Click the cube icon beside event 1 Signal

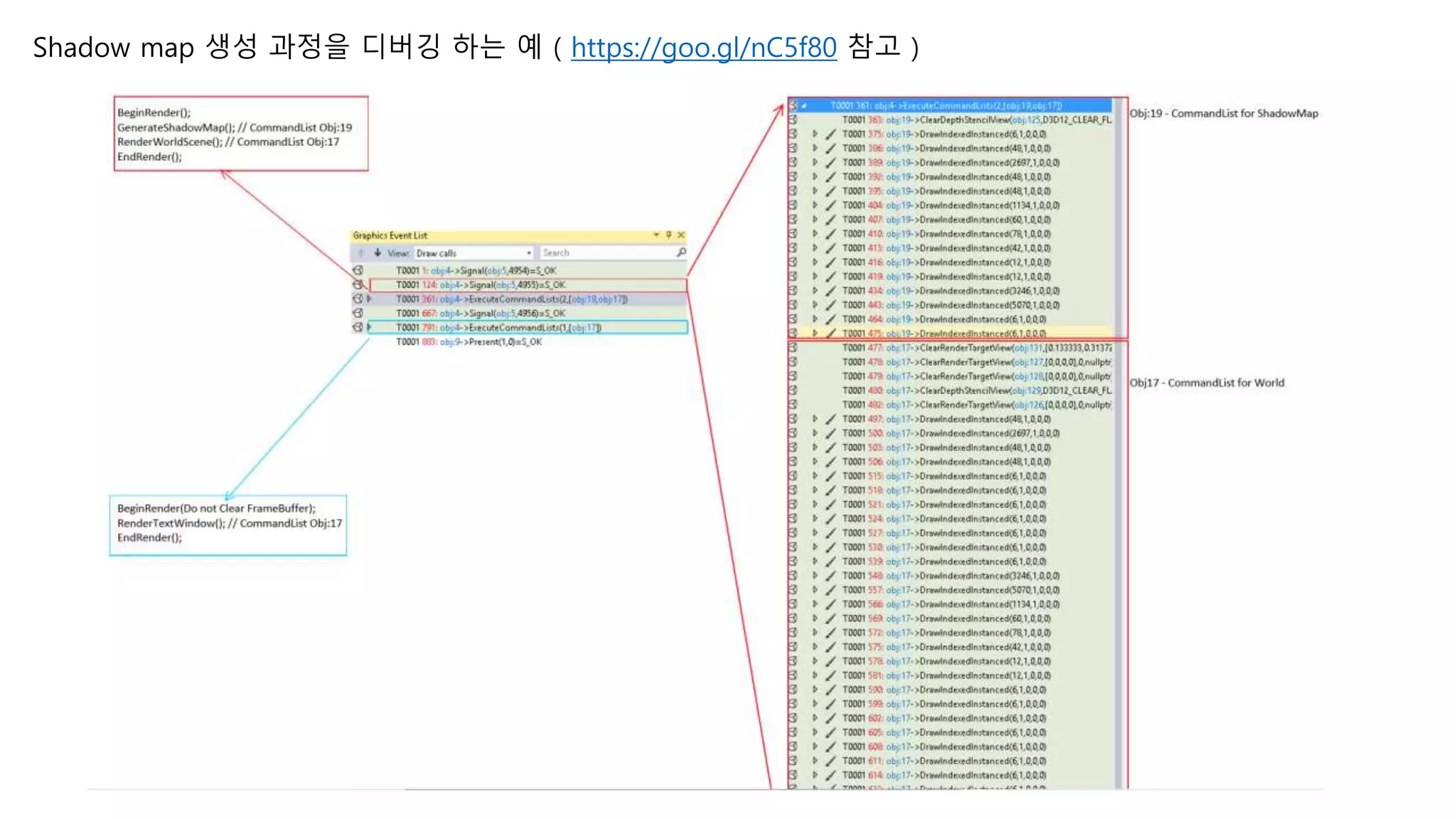pyautogui.click(x=358, y=271)
